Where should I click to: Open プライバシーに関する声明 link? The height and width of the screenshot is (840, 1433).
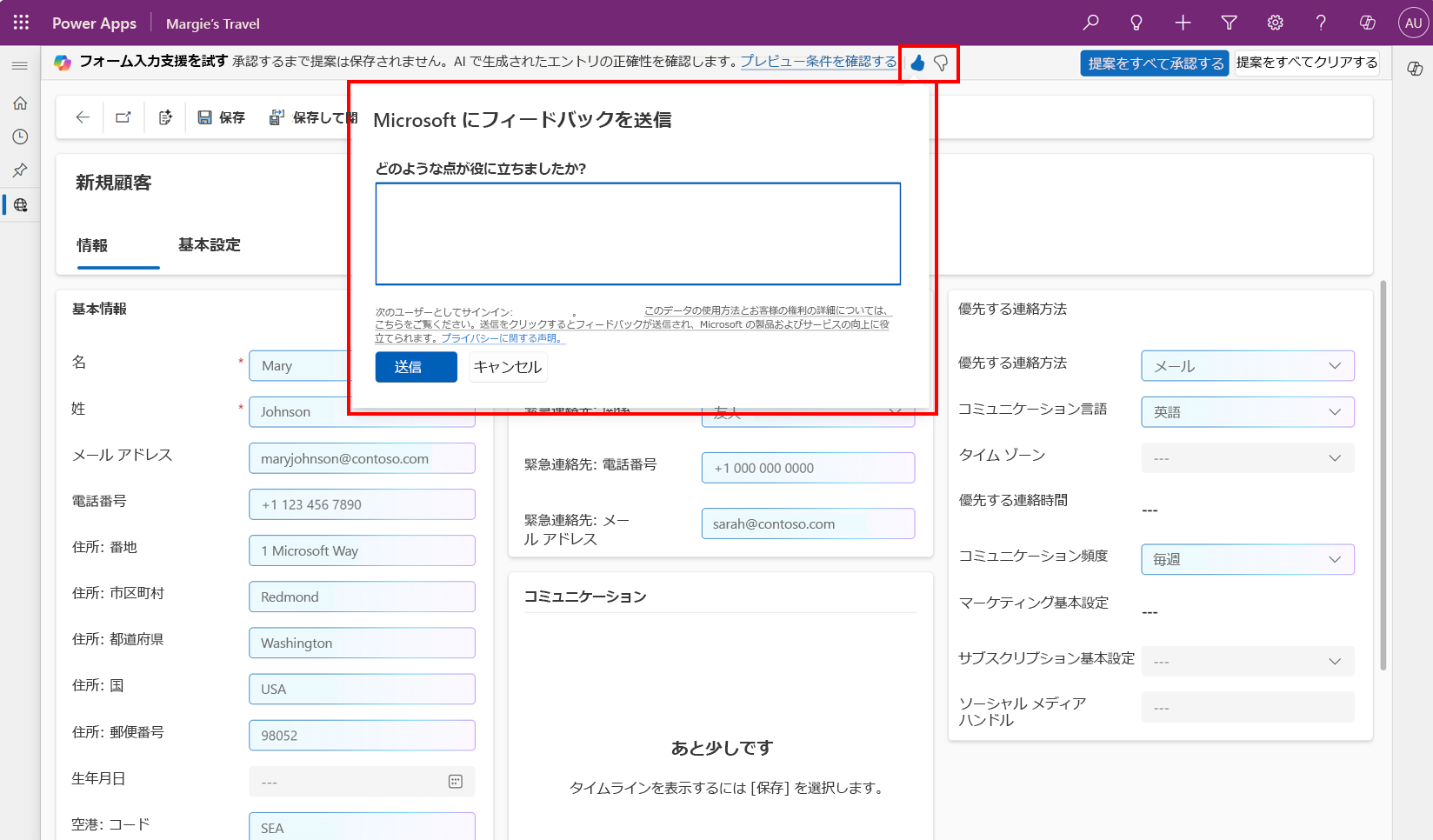pos(501,338)
